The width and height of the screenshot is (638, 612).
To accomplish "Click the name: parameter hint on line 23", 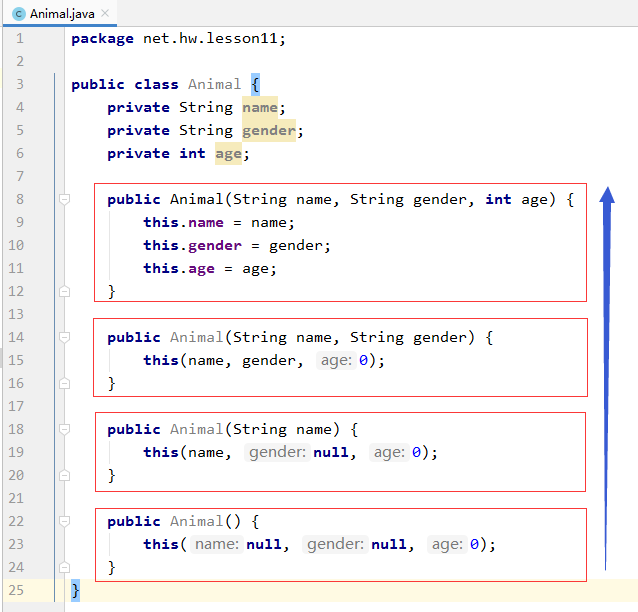I will tap(217, 544).
